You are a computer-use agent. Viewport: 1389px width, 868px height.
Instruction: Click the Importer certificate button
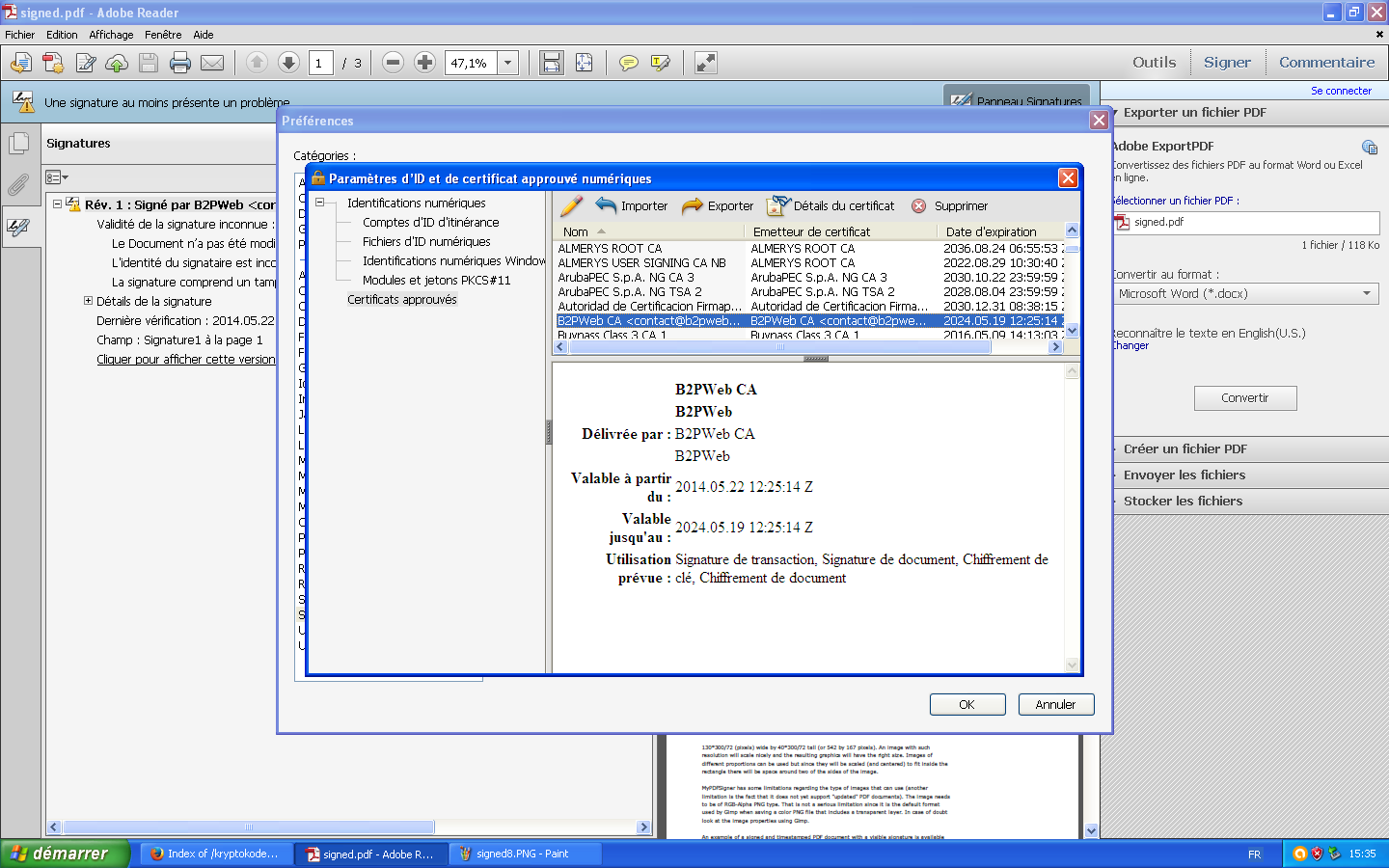click(x=632, y=205)
